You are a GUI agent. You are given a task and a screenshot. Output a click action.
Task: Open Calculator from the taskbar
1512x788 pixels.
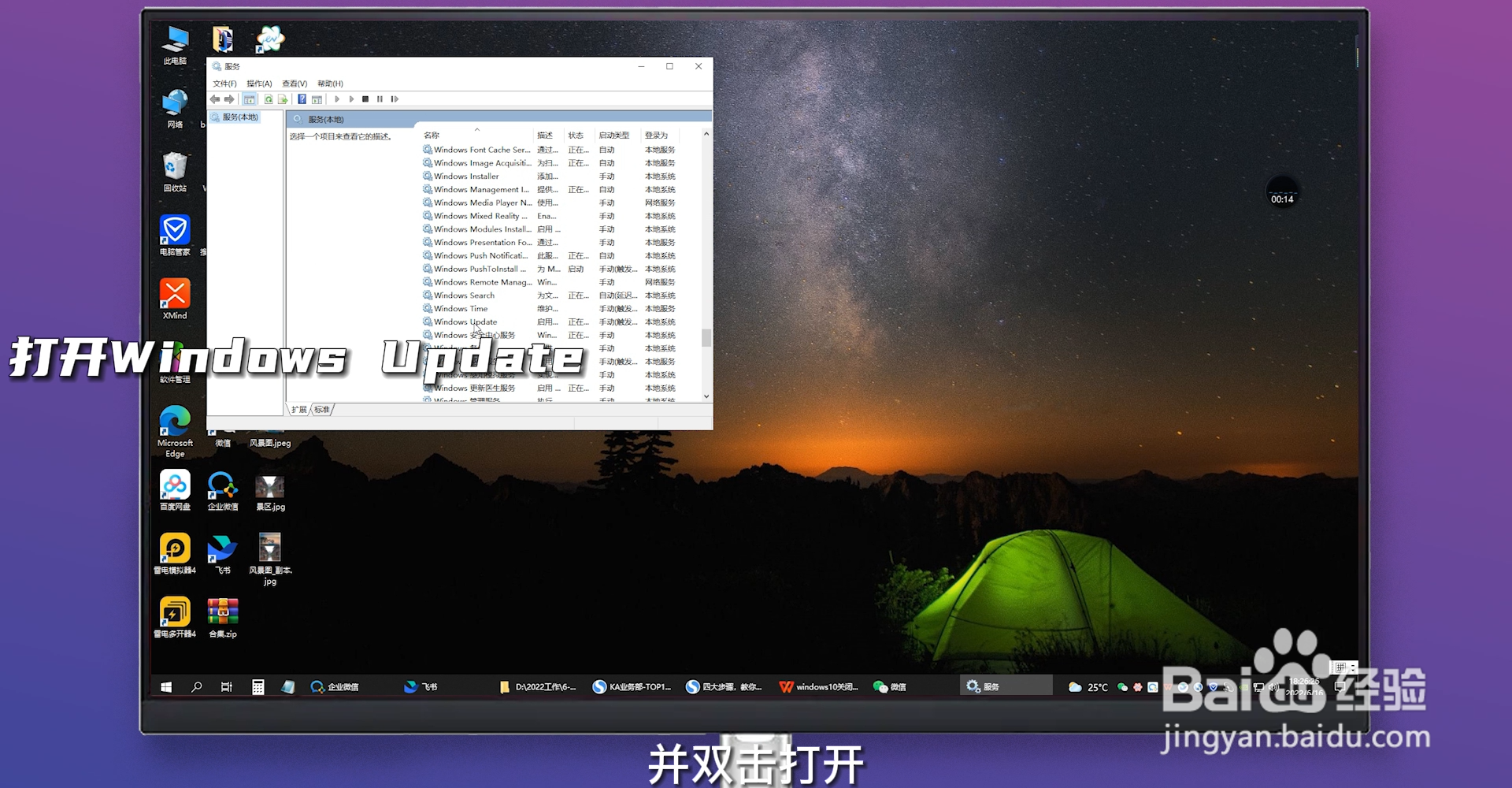coord(258,687)
